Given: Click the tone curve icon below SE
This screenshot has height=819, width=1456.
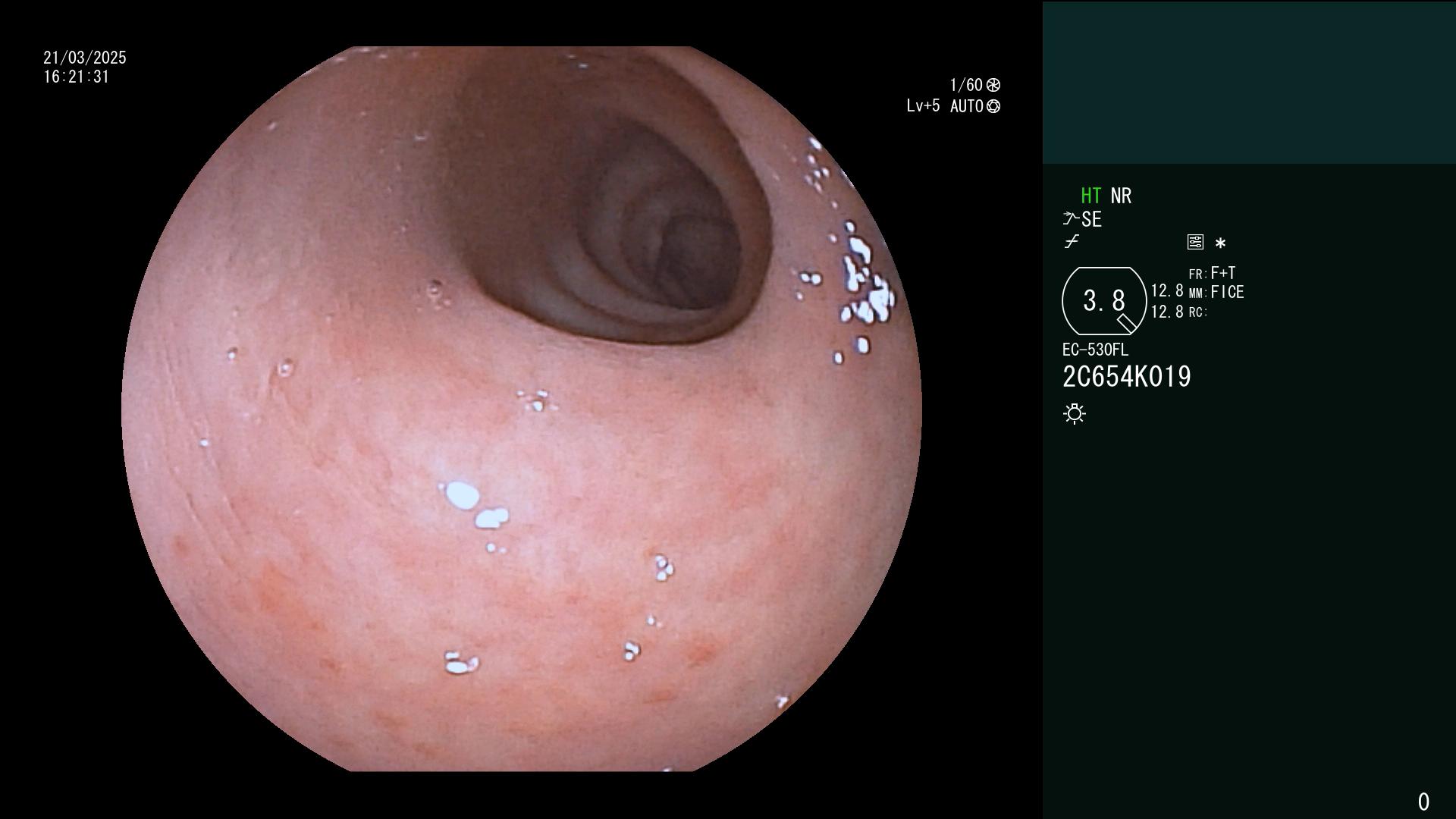Looking at the screenshot, I should click(1072, 242).
